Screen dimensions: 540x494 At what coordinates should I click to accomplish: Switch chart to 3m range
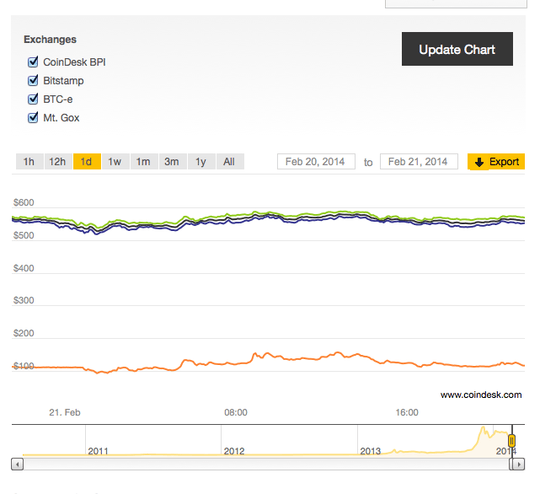pos(173,162)
